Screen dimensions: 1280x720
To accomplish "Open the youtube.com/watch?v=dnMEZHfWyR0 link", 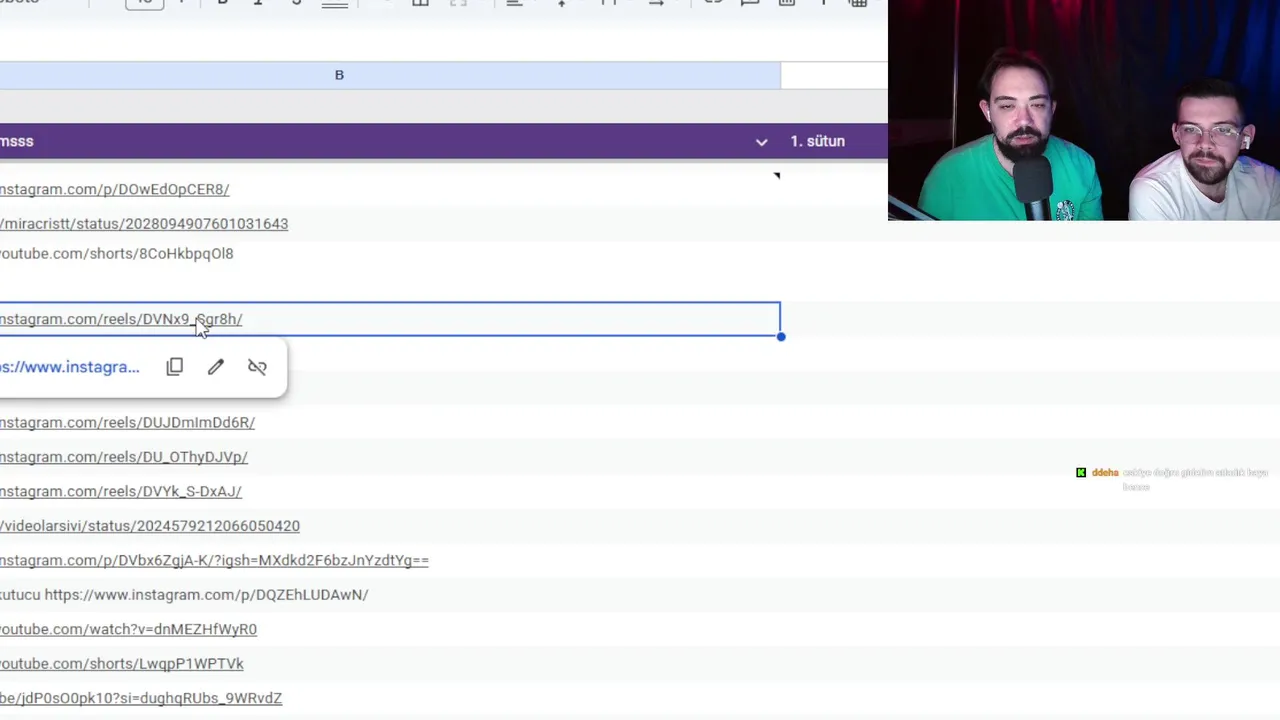I will (x=128, y=629).
